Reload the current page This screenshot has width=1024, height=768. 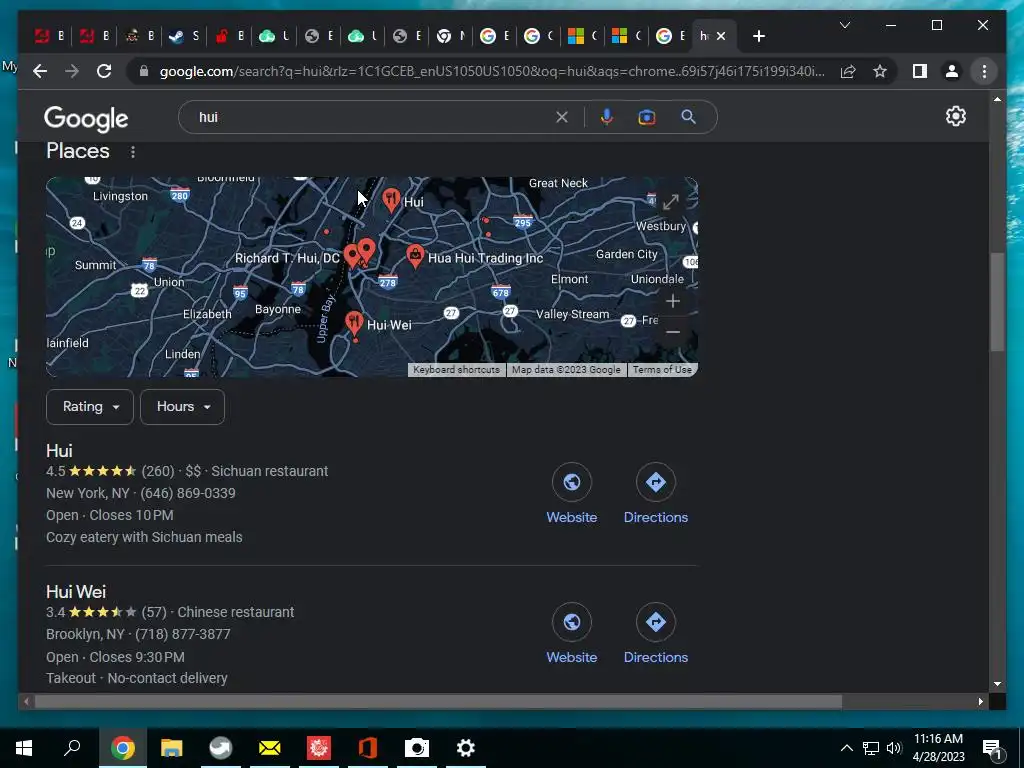[x=104, y=71]
